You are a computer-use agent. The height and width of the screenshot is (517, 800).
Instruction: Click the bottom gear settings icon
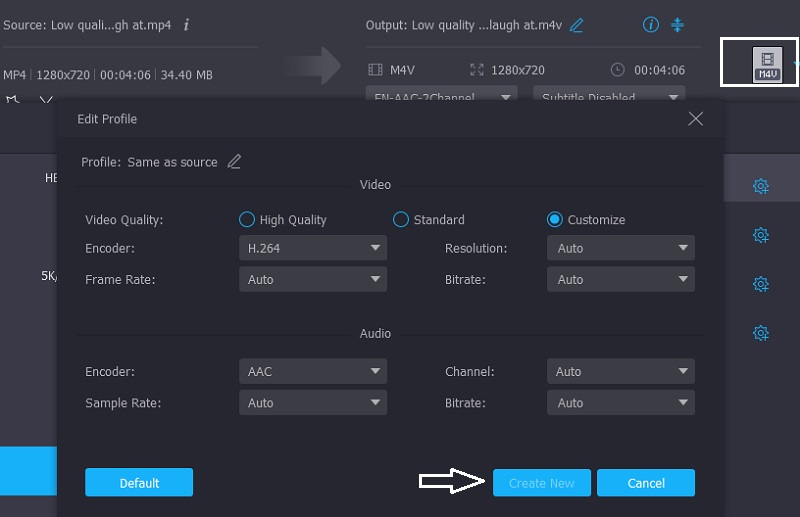(760, 333)
